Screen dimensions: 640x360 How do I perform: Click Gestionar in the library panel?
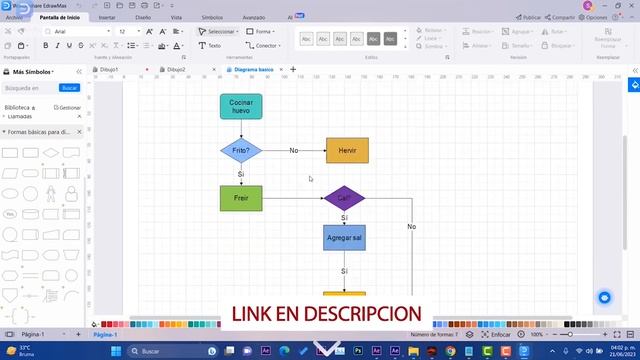[67, 108]
